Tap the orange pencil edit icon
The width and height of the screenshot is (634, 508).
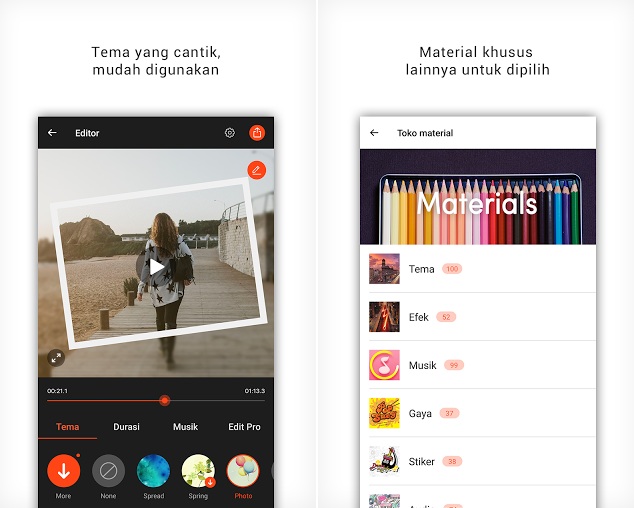[257, 170]
